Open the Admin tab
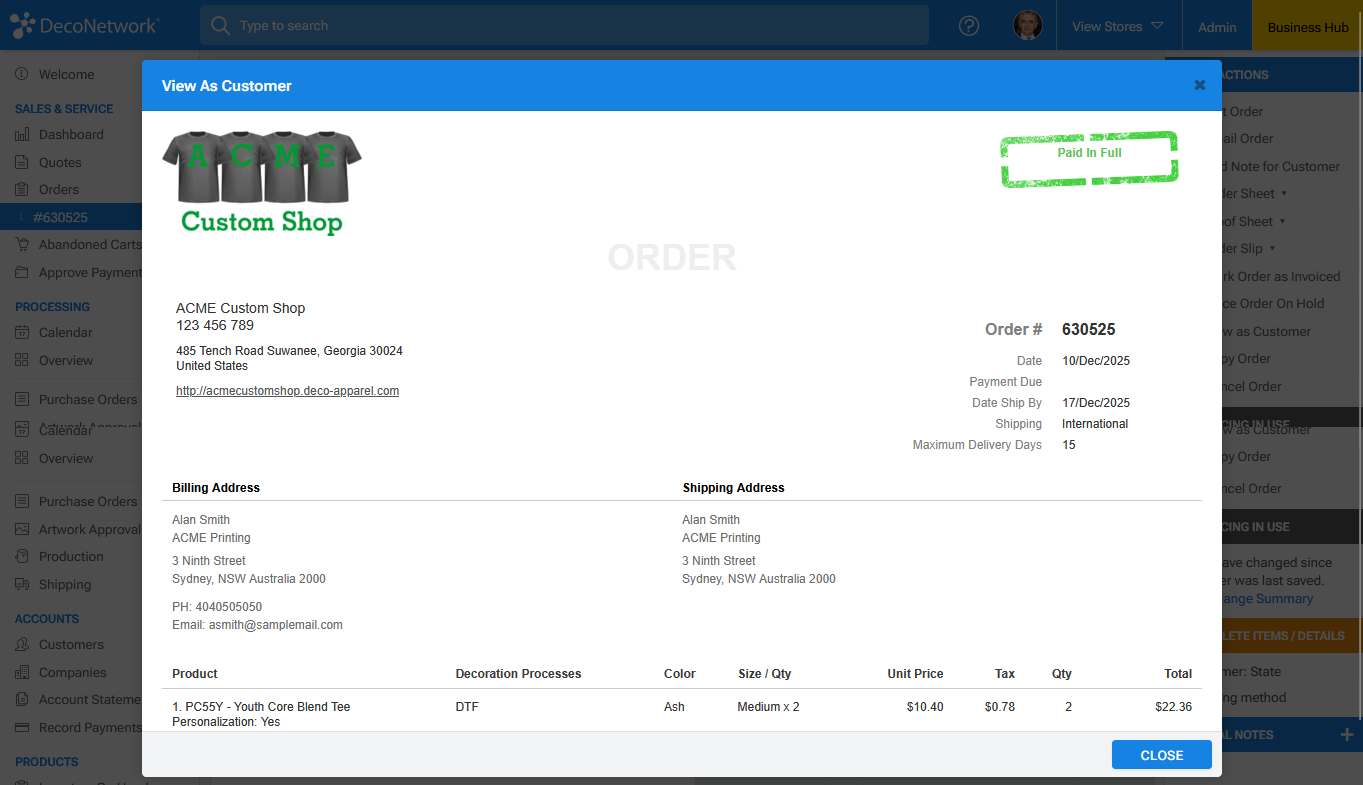The image size is (1363, 785). coord(1216,27)
